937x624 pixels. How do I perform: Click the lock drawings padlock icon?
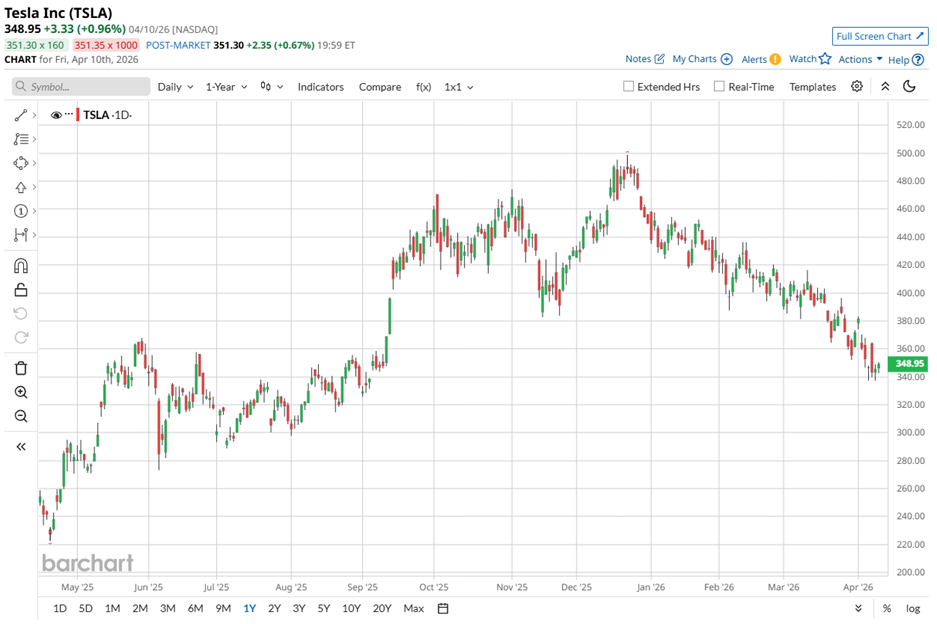point(20,290)
